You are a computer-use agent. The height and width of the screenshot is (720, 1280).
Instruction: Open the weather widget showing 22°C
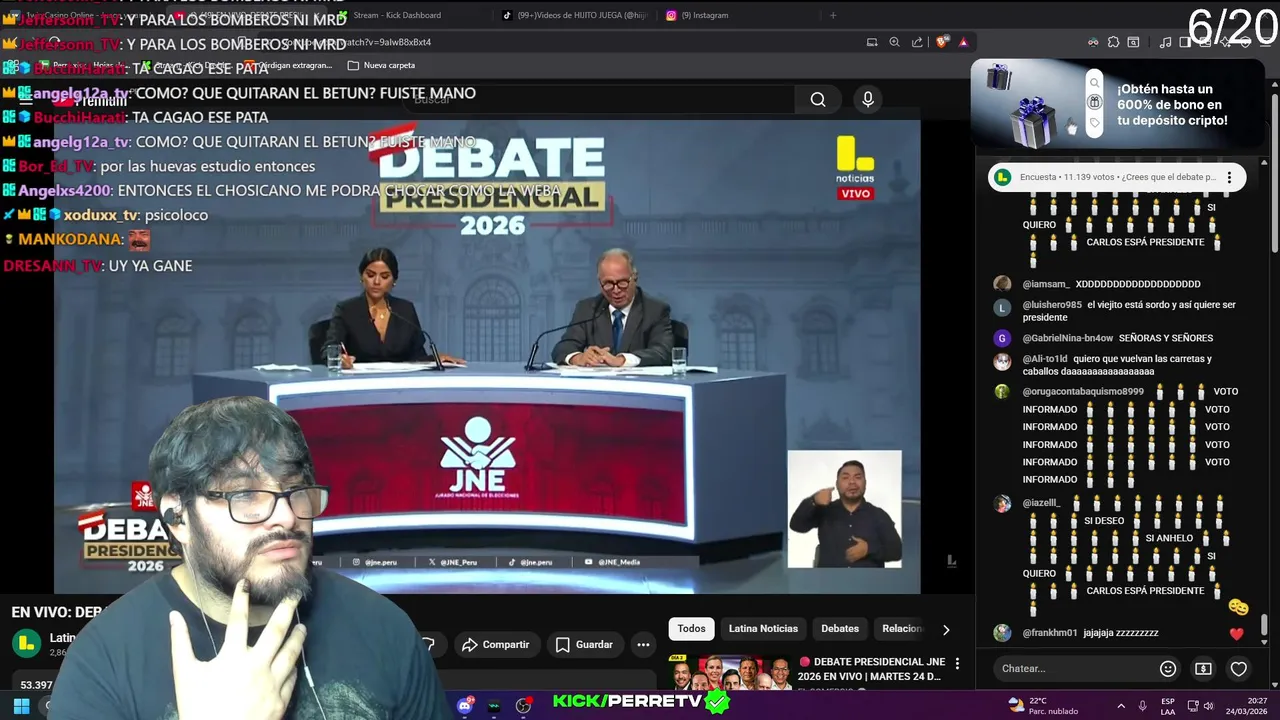1043,705
